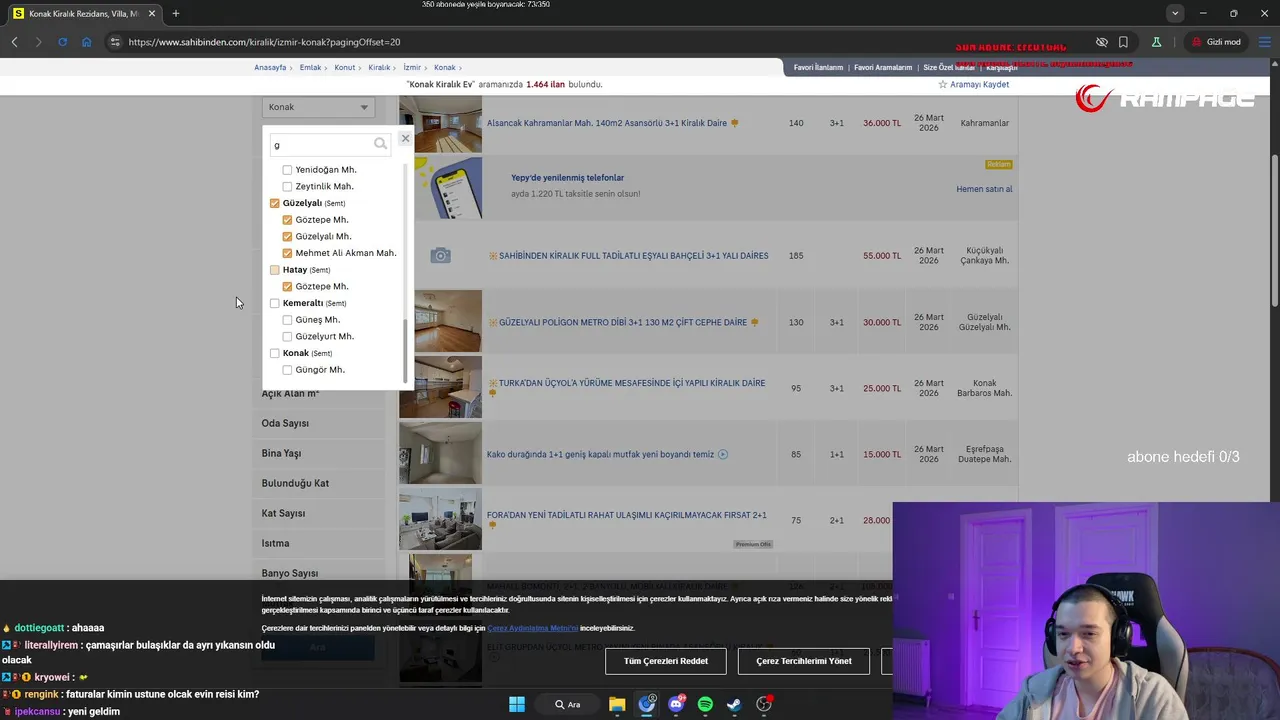This screenshot has height=720, width=1280.
Task: Open Discord from the taskbar
Action: coord(676,704)
